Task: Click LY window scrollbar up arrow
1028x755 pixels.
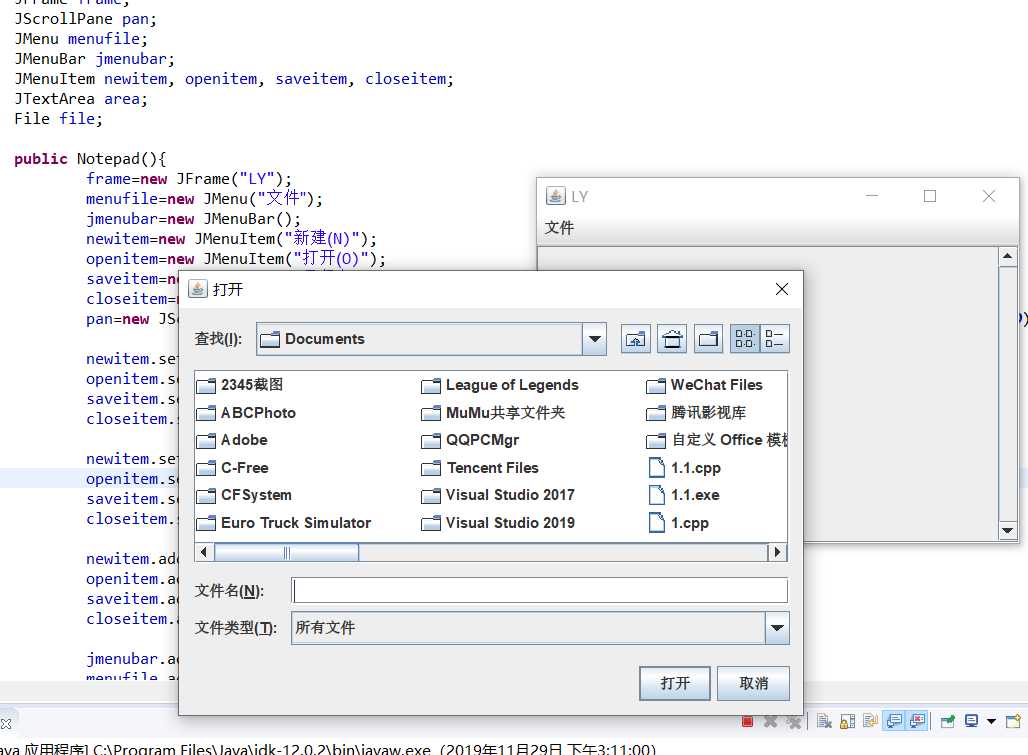Action: pos(1008,256)
